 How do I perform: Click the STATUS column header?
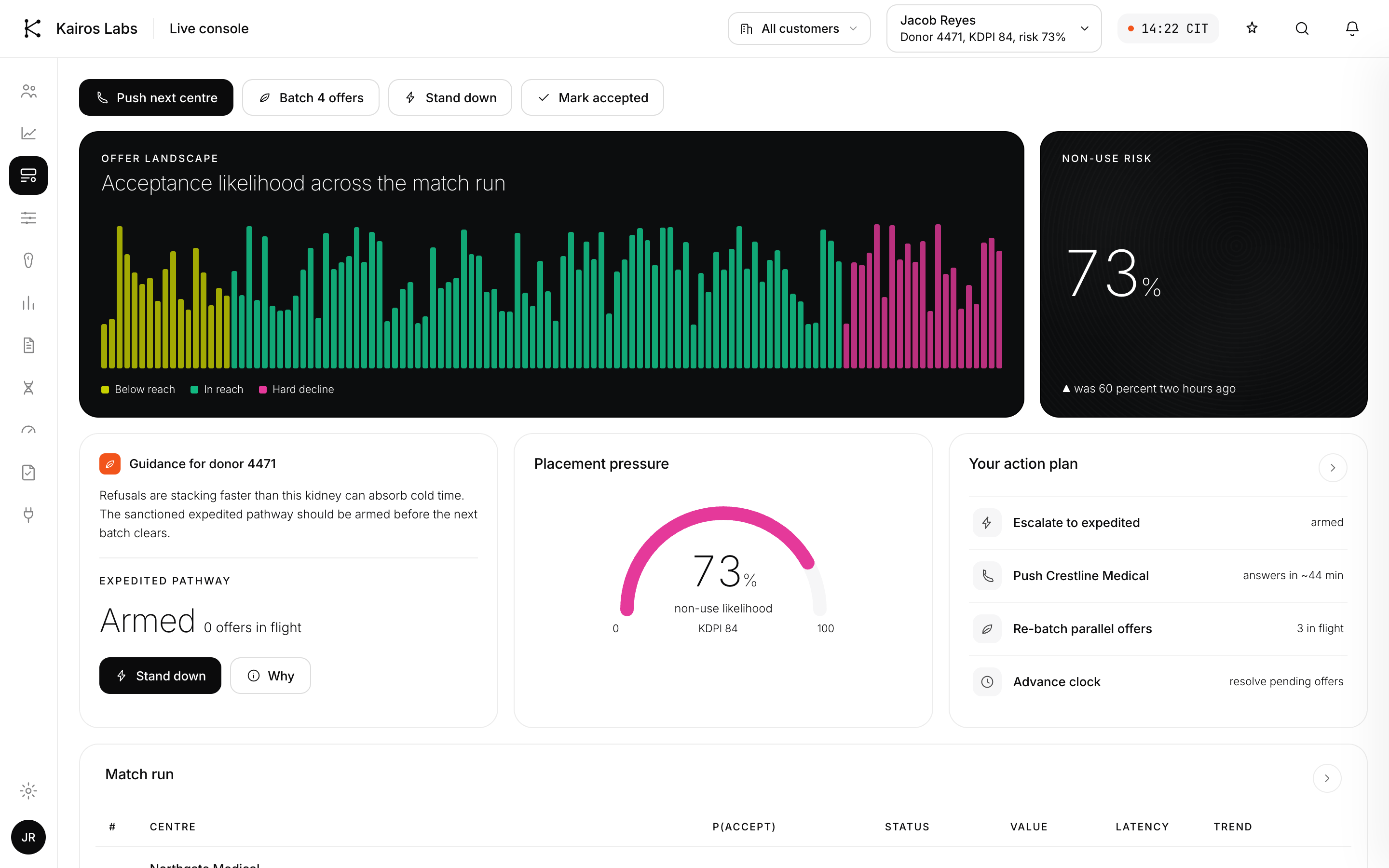tap(907, 827)
